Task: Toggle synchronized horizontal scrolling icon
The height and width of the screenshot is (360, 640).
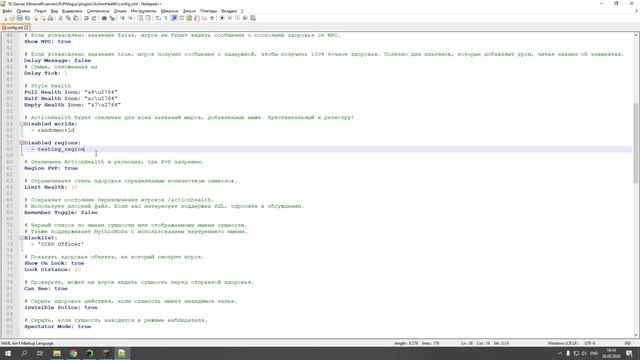Action: [x=148, y=18]
